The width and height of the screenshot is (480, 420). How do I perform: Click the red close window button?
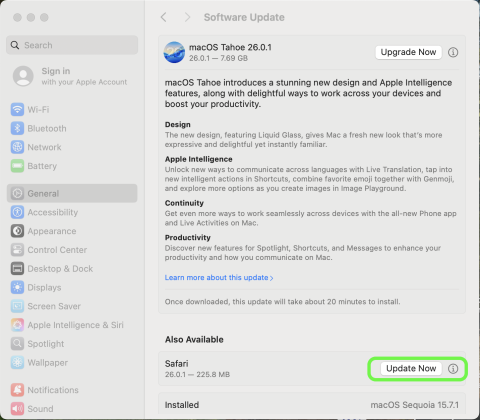(17, 17)
